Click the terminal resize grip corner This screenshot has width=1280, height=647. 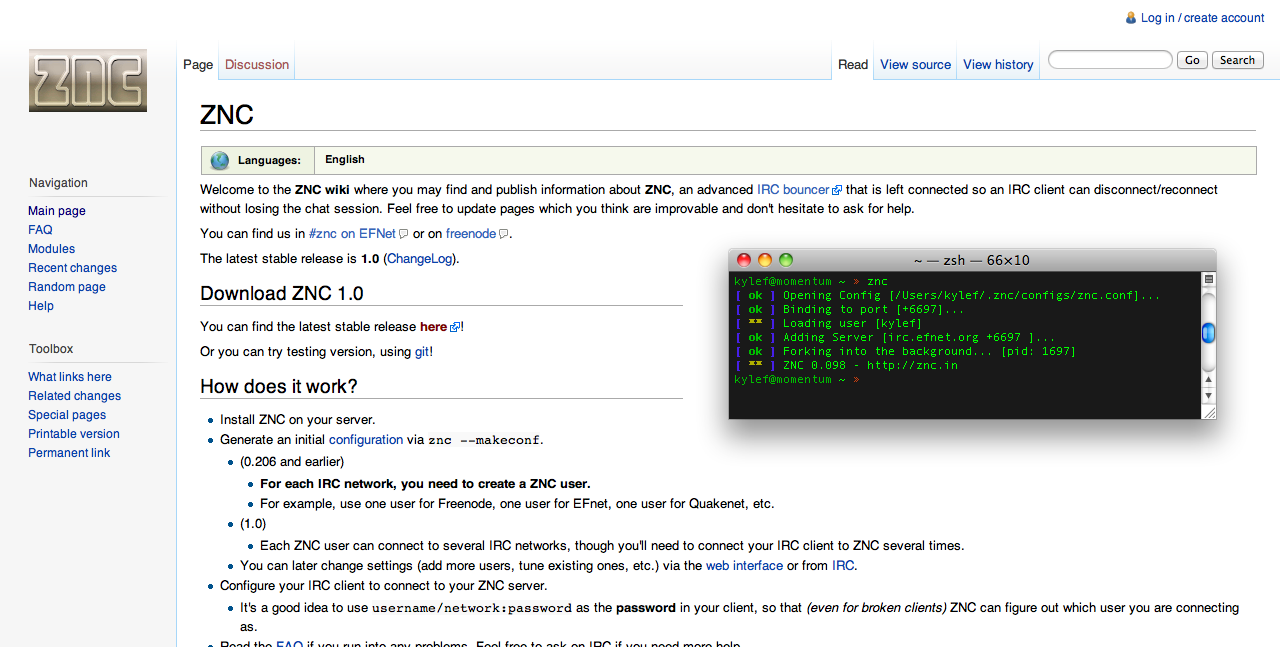pos(1208,411)
